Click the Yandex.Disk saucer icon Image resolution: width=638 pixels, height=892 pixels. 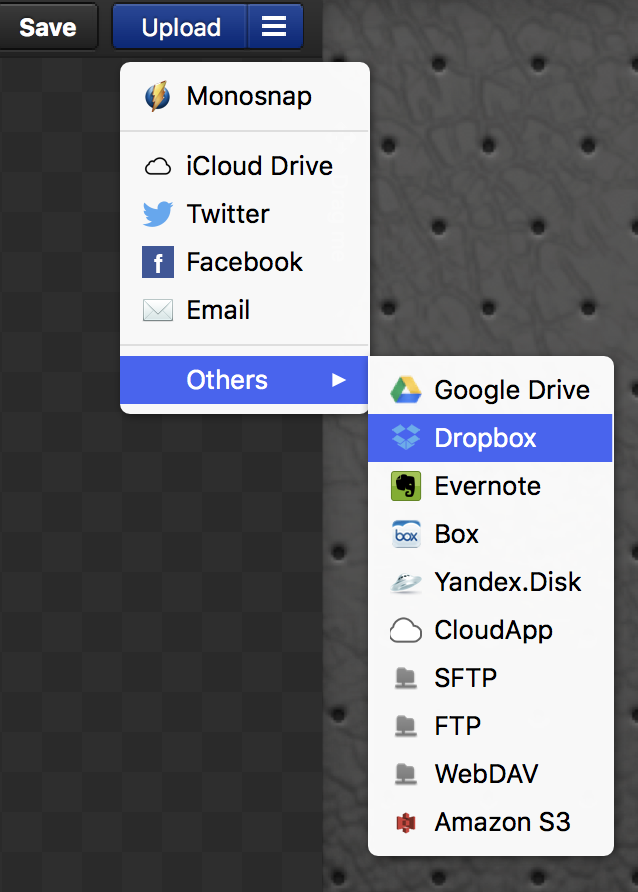coord(405,583)
